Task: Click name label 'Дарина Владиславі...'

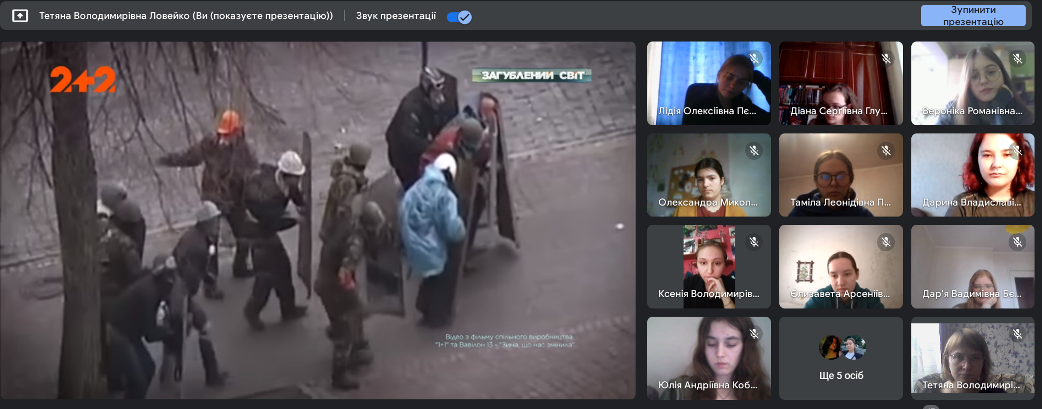Action: [x=972, y=202]
